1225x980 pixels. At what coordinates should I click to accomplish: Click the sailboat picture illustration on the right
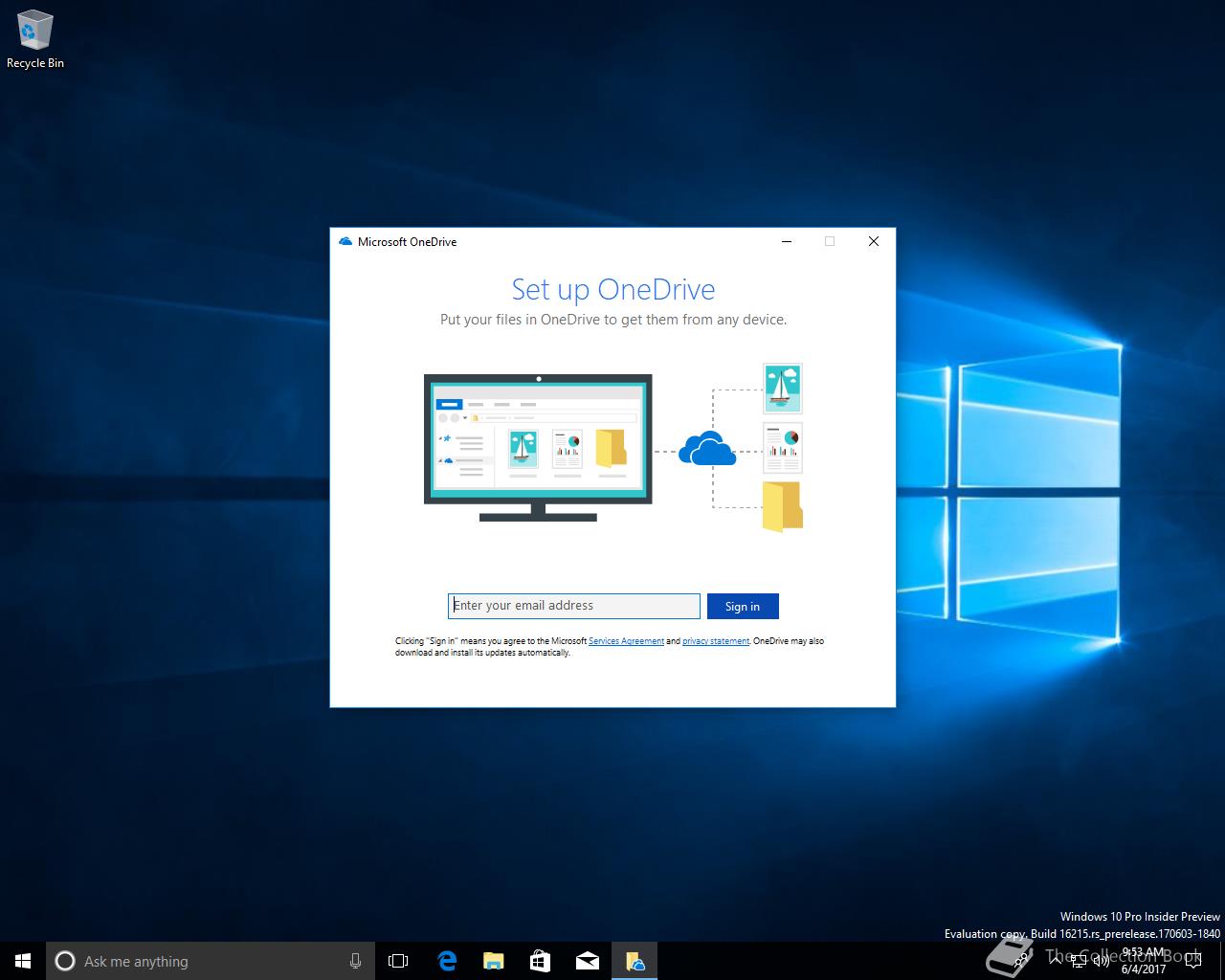coord(783,389)
